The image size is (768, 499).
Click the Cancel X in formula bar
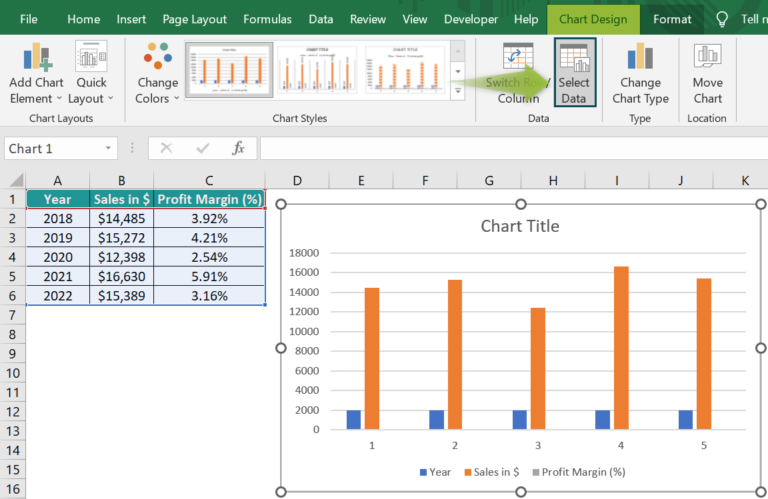pos(167,148)
